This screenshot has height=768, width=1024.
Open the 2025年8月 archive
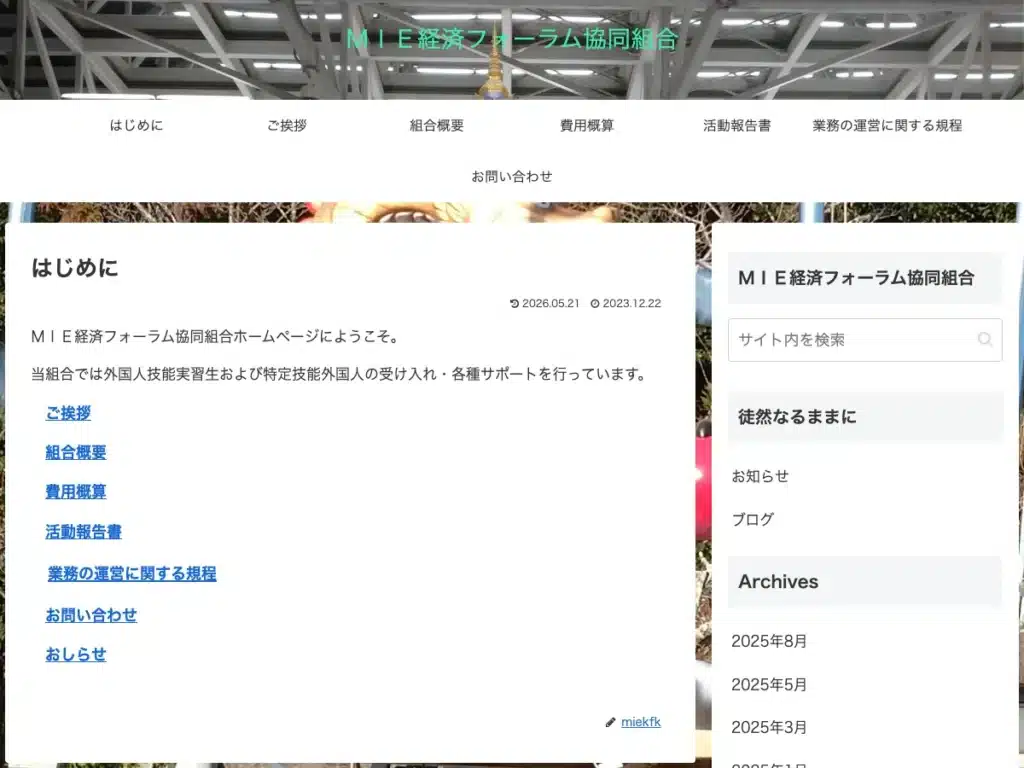coord(769,641)
